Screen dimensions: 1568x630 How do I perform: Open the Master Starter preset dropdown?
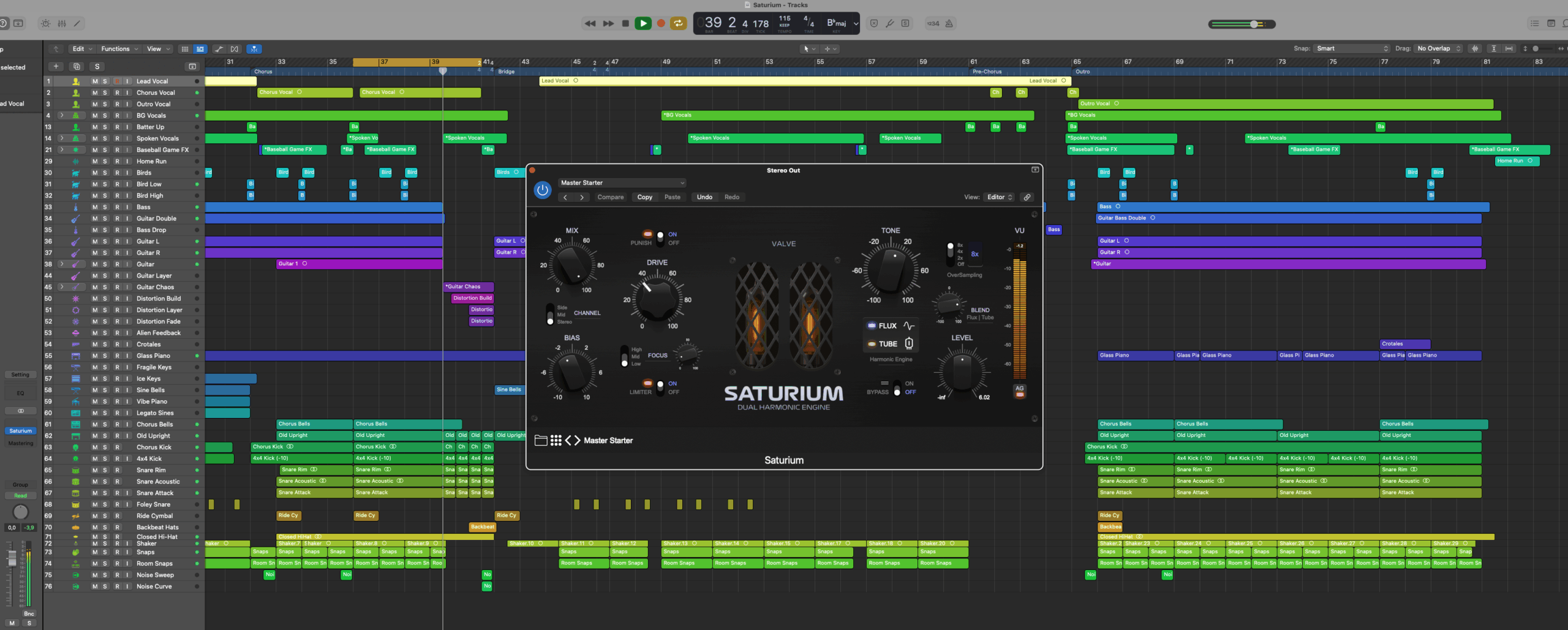[x=622, y=183]
